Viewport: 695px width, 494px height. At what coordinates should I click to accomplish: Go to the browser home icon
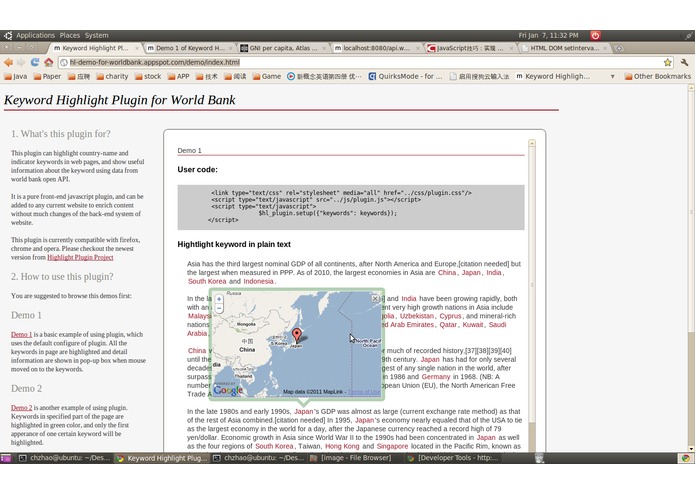coord(48,62)
